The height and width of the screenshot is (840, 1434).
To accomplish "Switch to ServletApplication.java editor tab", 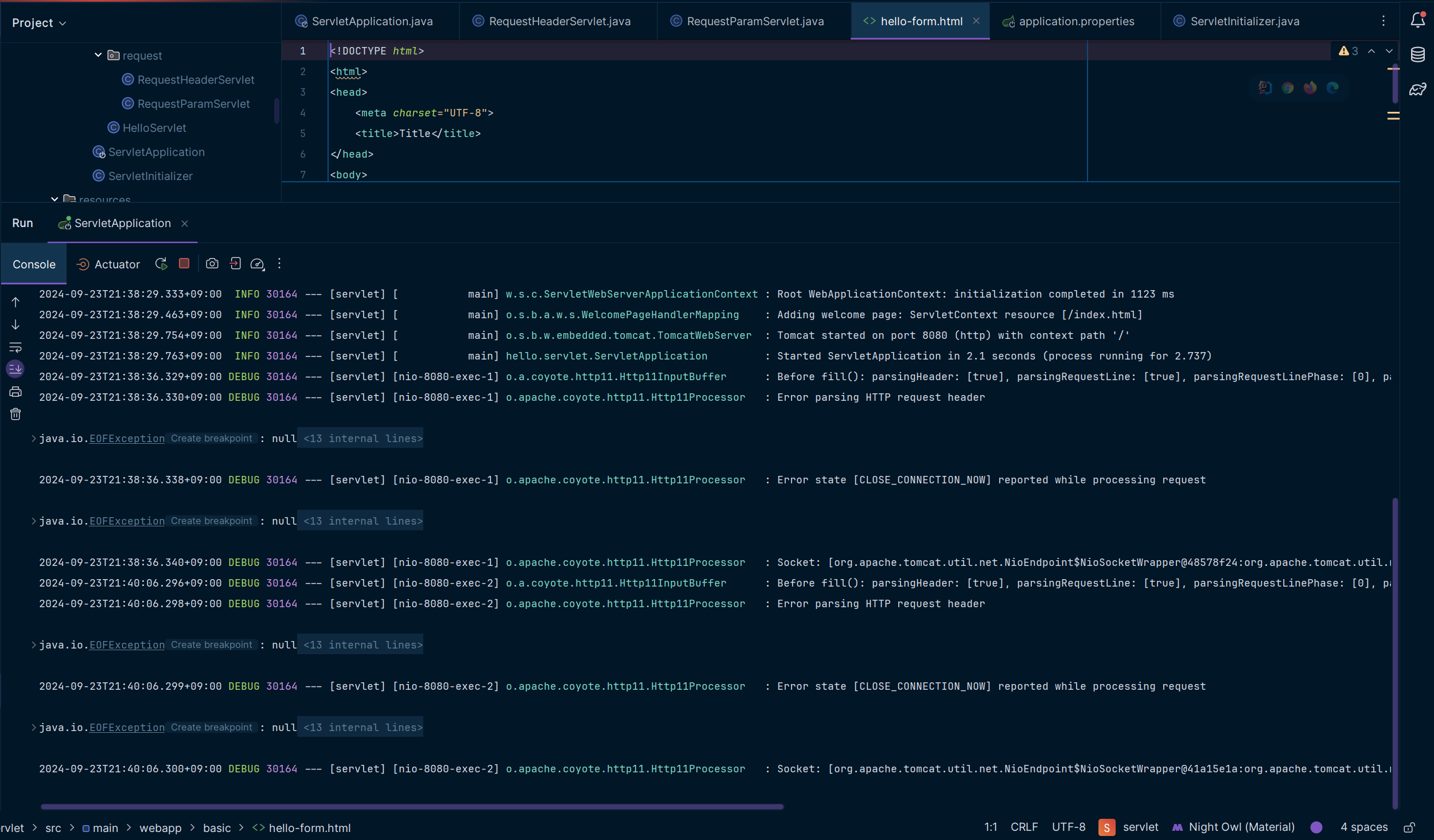I will click(364, 21).
